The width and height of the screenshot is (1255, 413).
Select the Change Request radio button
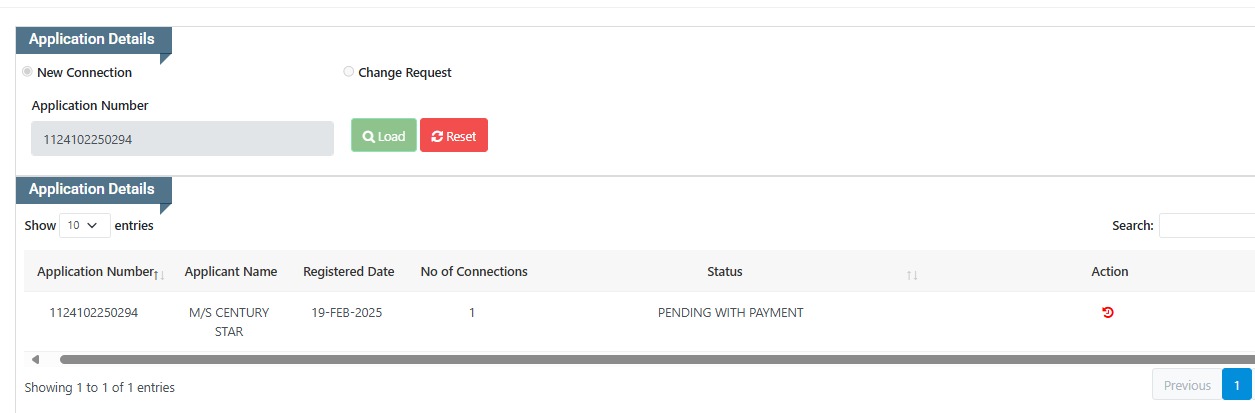(348, 72)
